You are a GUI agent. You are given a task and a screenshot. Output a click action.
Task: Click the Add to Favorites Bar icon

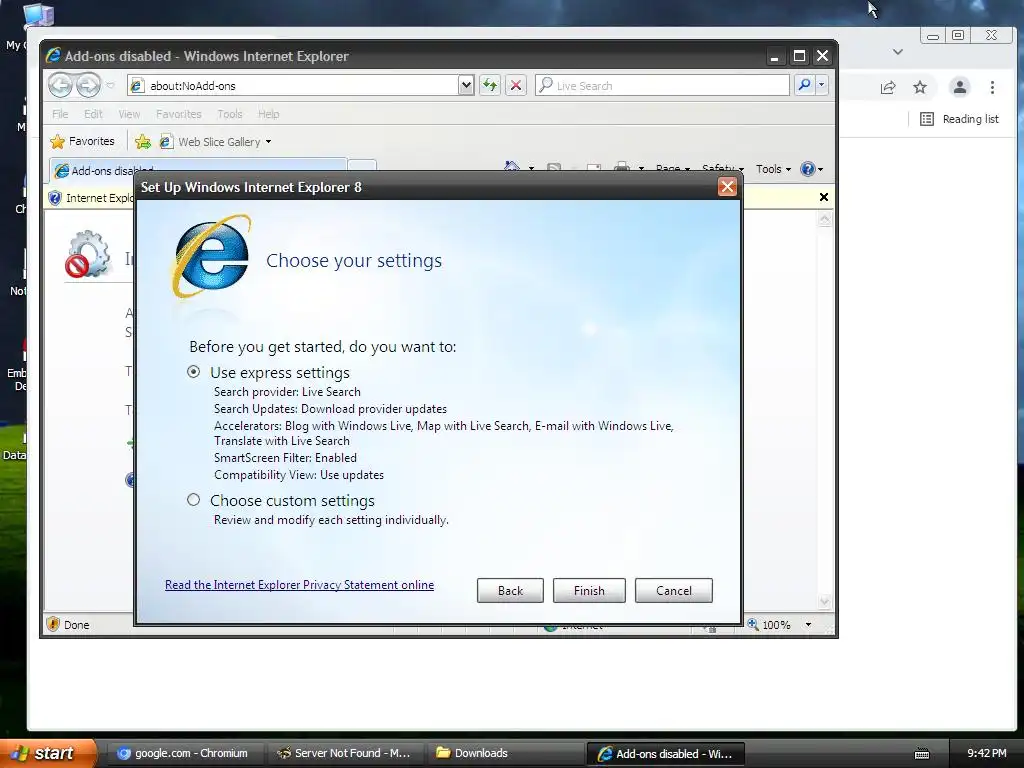(142, 141)
